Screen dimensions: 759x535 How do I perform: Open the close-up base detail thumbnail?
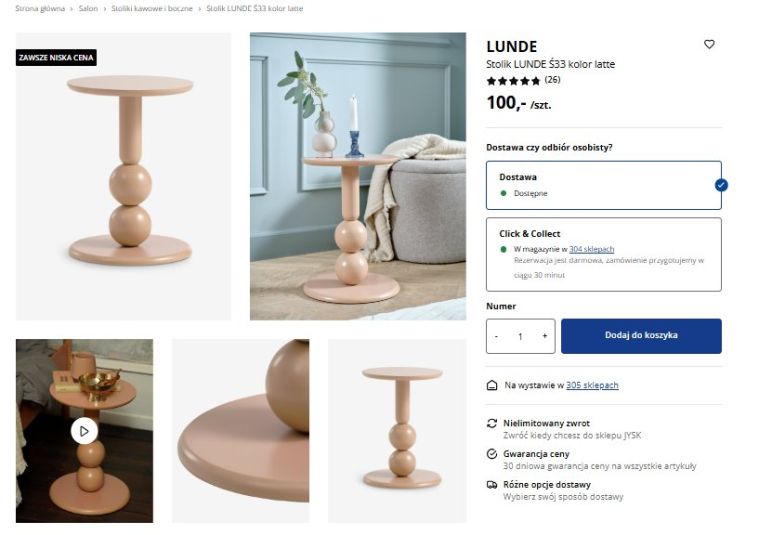pyautogui.click(x=241, y=430)
